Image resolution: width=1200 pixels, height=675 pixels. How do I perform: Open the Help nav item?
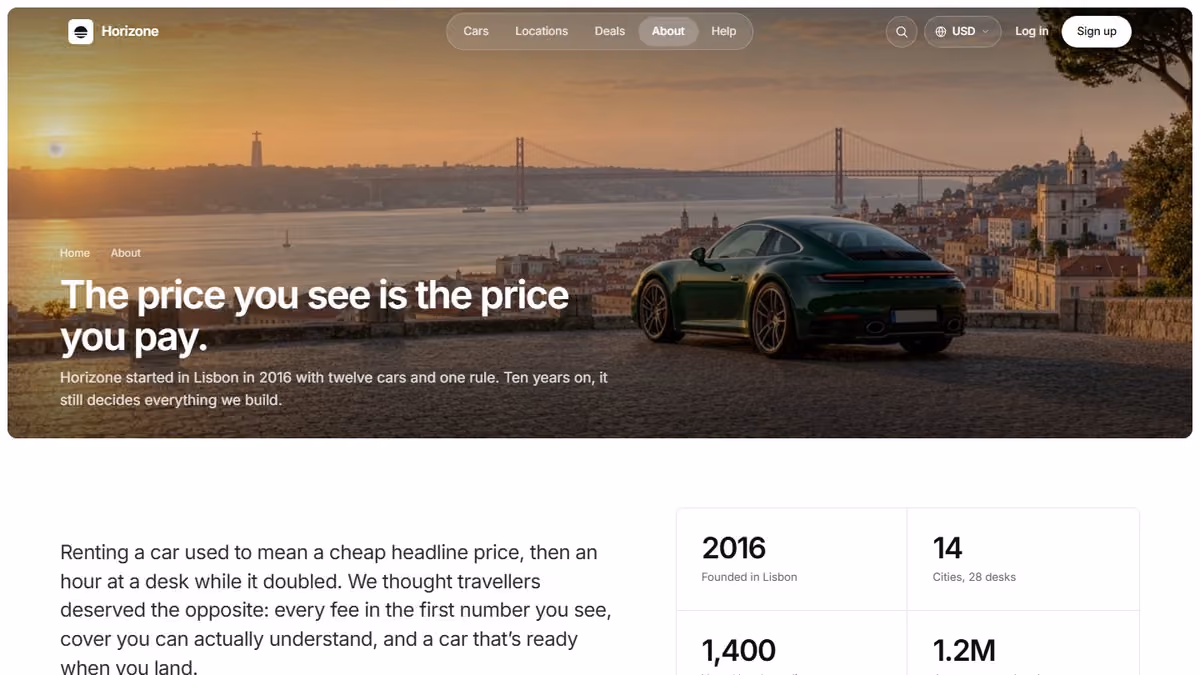(x=724, y=31)
